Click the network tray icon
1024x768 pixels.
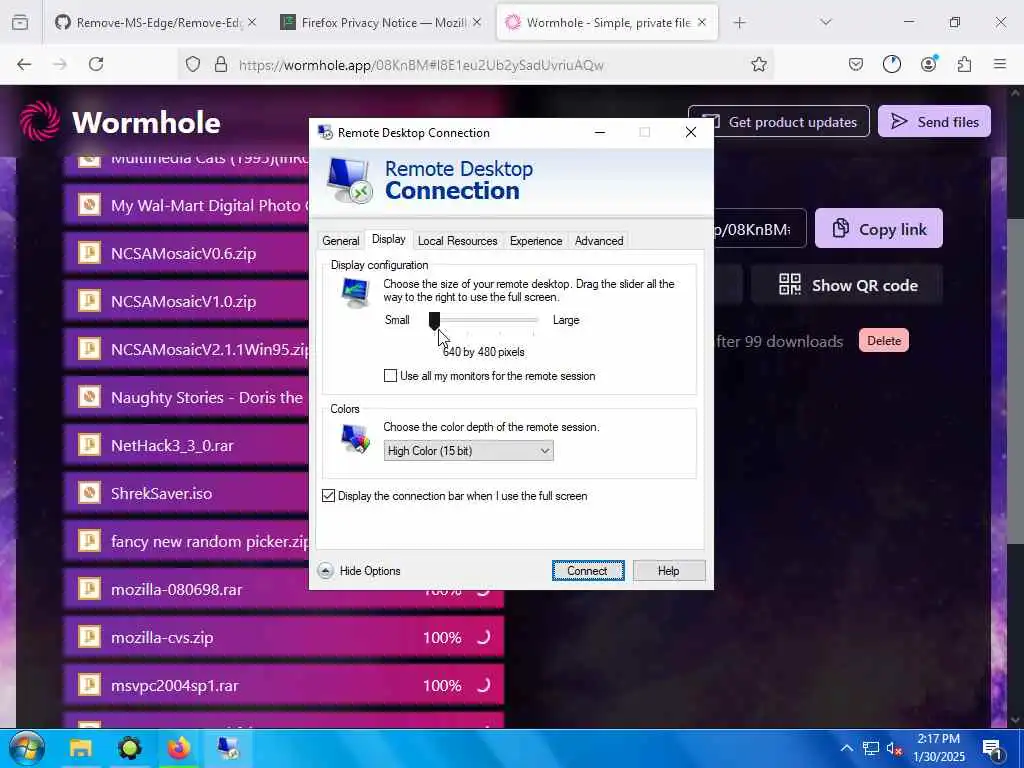(x=871, y=748)
